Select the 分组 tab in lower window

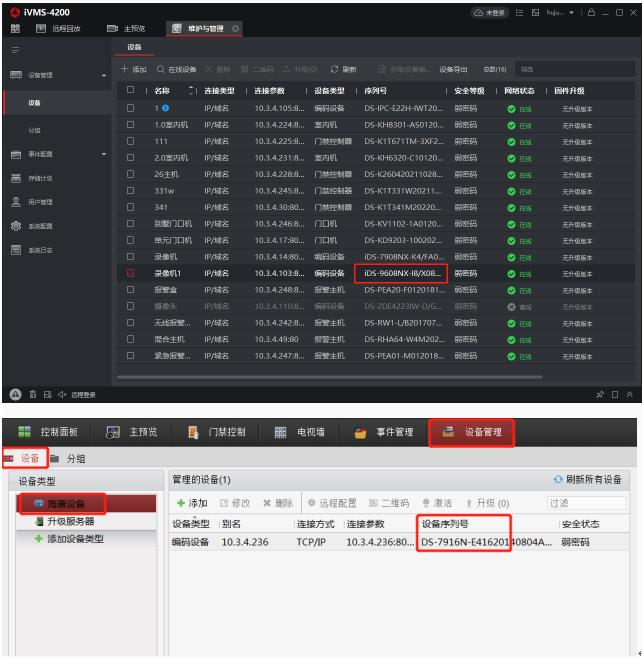(x=68, y=458)
